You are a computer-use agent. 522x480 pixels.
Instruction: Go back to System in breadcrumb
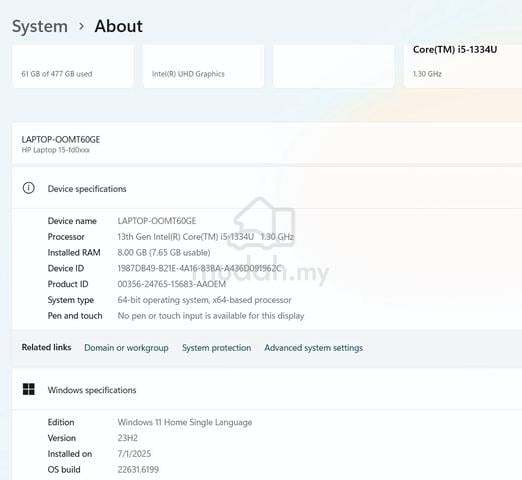point(40,26)
